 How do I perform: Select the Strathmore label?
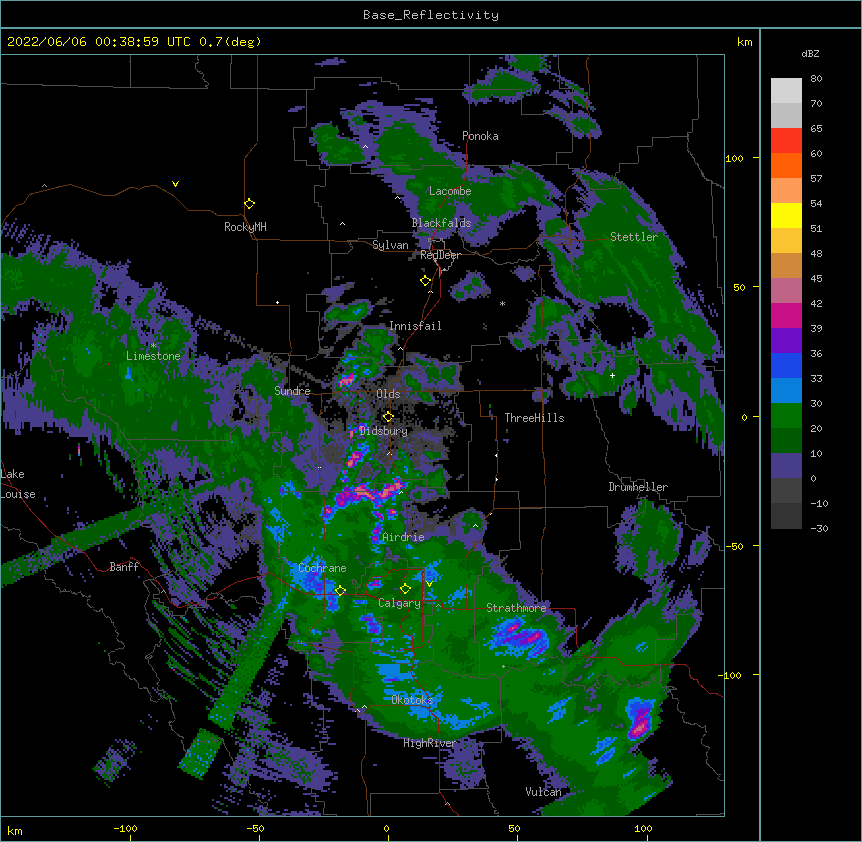pyautogui.click(x=516, y=608)
